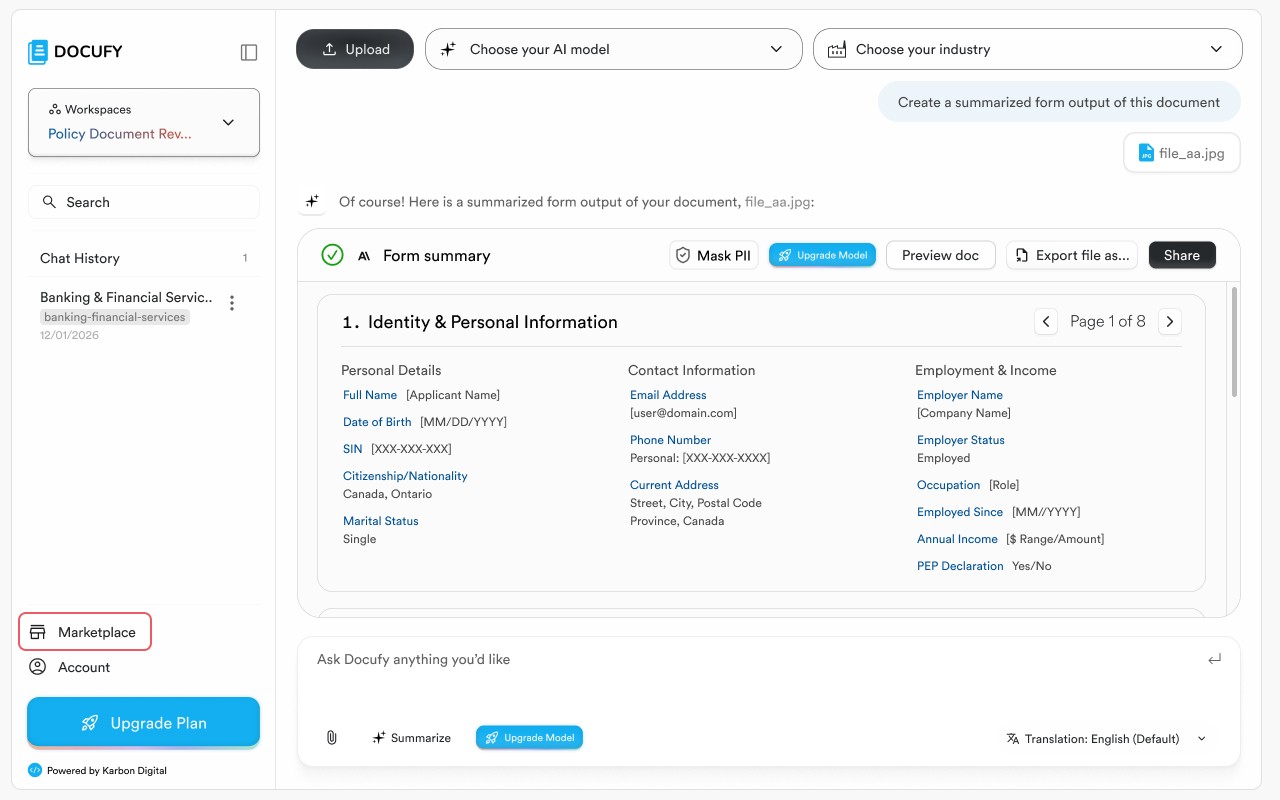Click the Translation language icon

[1013, 739]
